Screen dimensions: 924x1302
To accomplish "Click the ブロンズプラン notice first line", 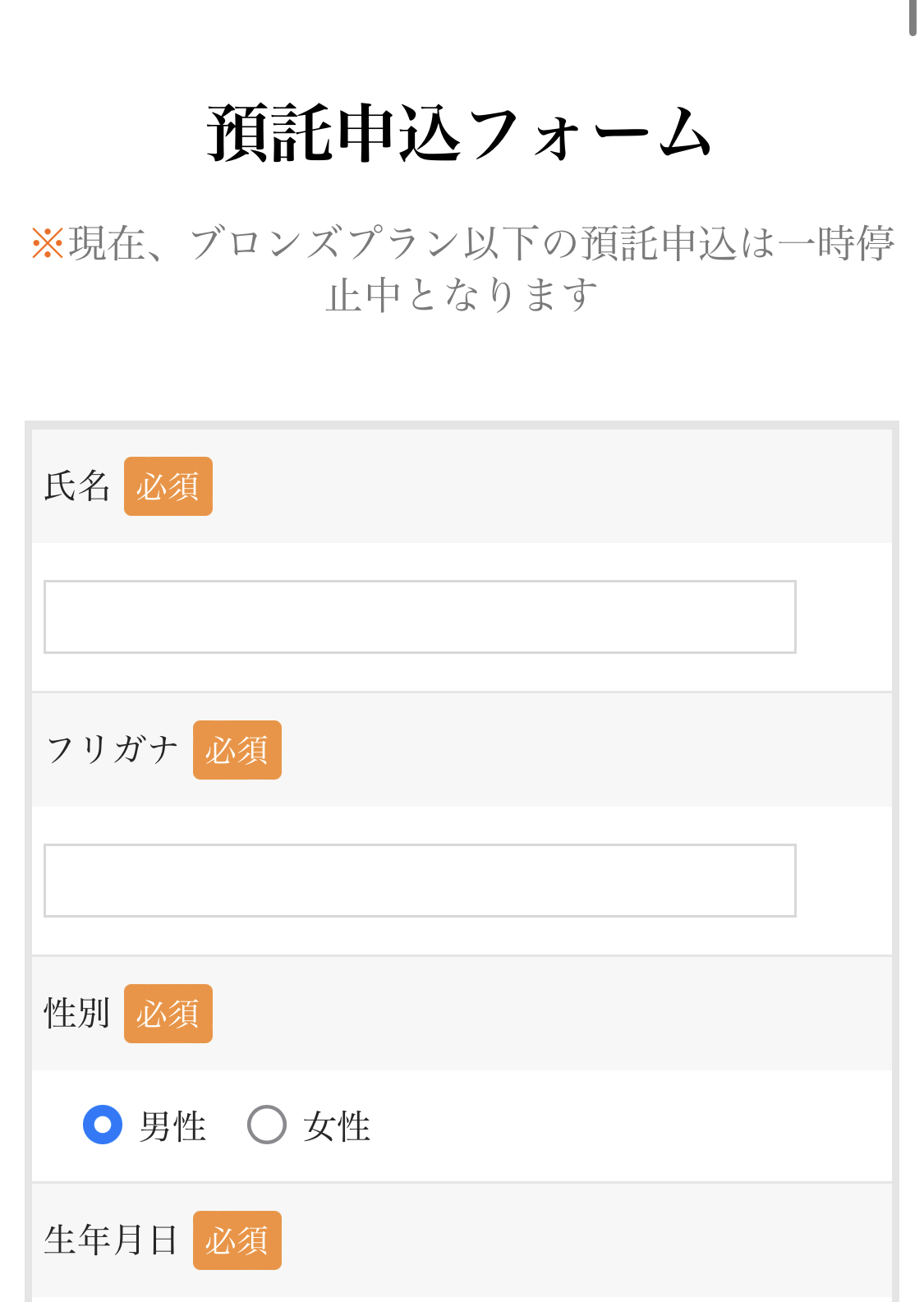I will pos(462,244).
